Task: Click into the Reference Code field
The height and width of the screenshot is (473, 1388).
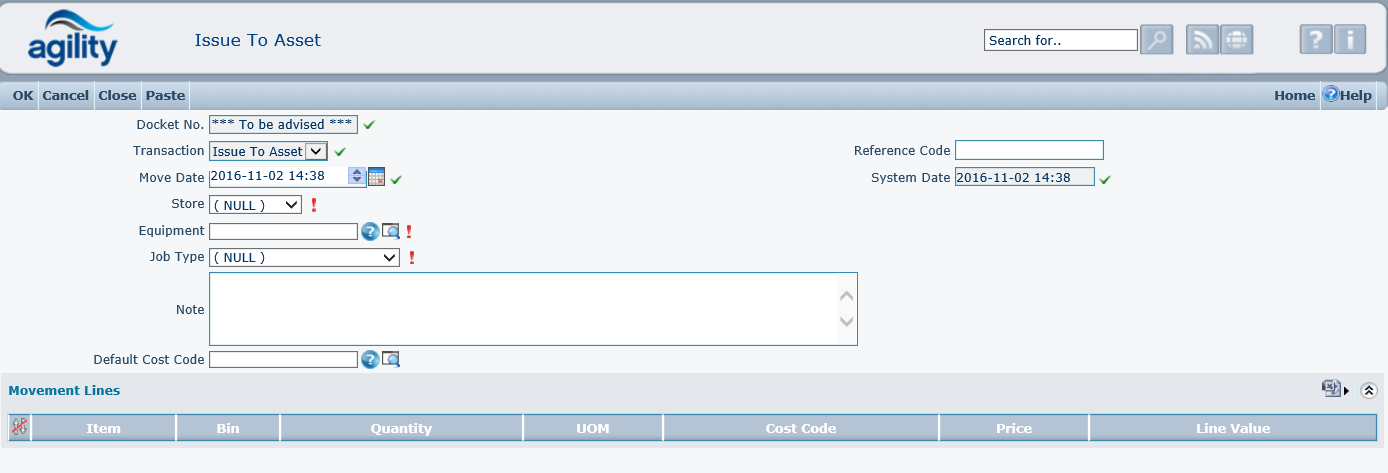Action: click(1029, 150)
